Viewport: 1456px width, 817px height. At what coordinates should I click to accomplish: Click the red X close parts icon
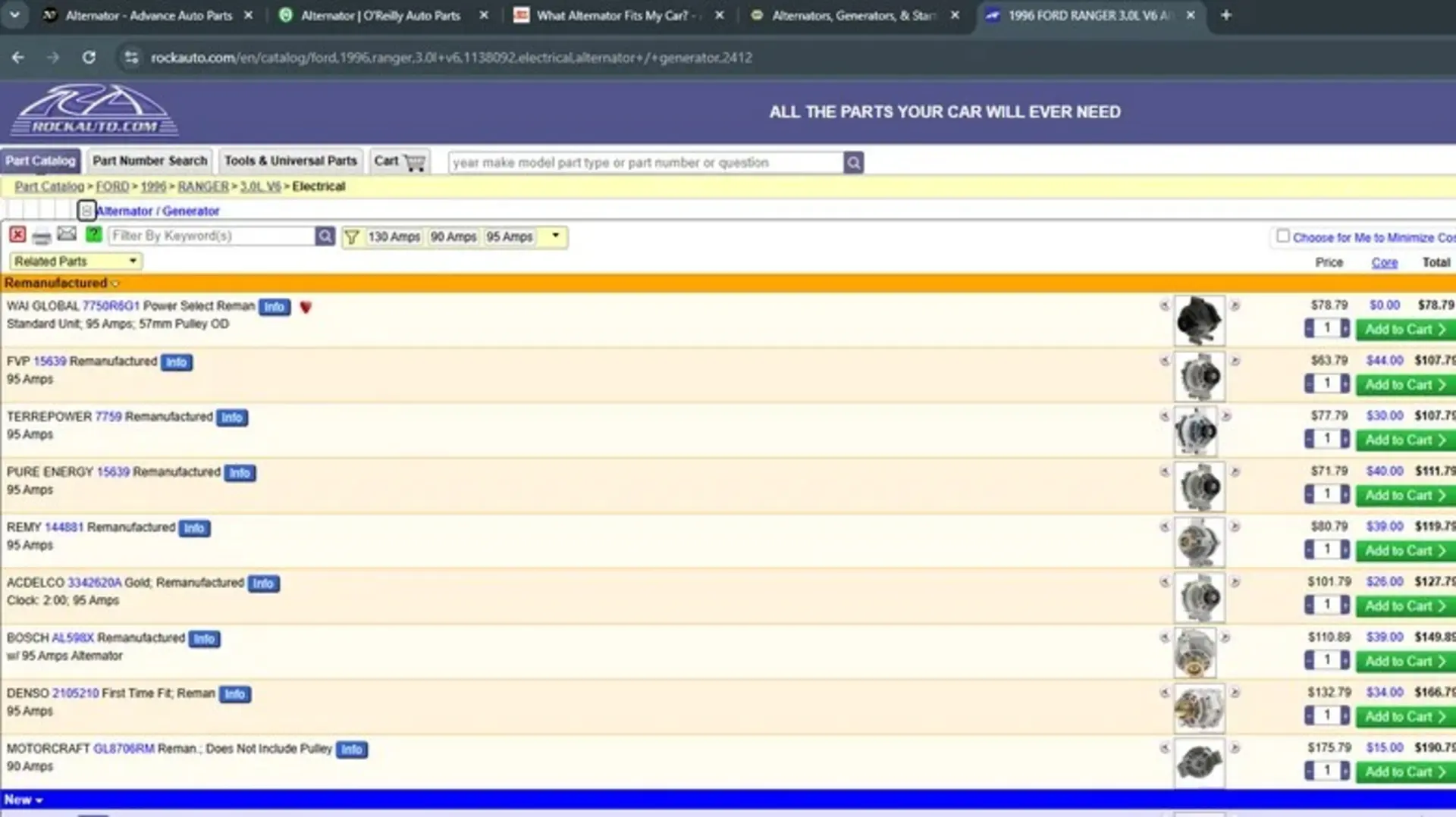tap(17, 235)
